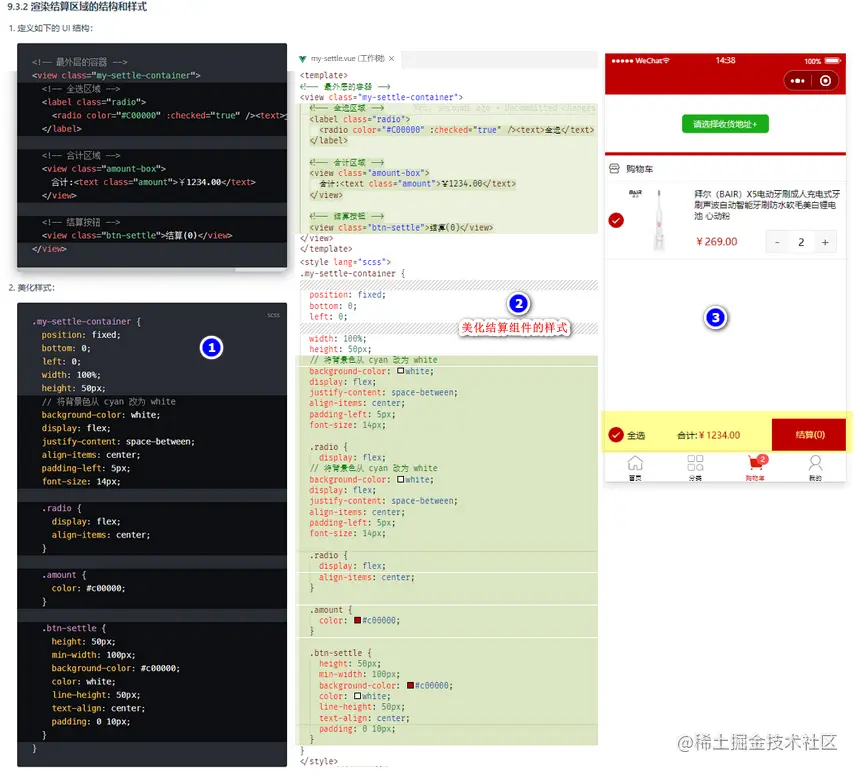Click the ¥269.00 product price
Viewport: 860px width, 775px height.
(717, 242)
